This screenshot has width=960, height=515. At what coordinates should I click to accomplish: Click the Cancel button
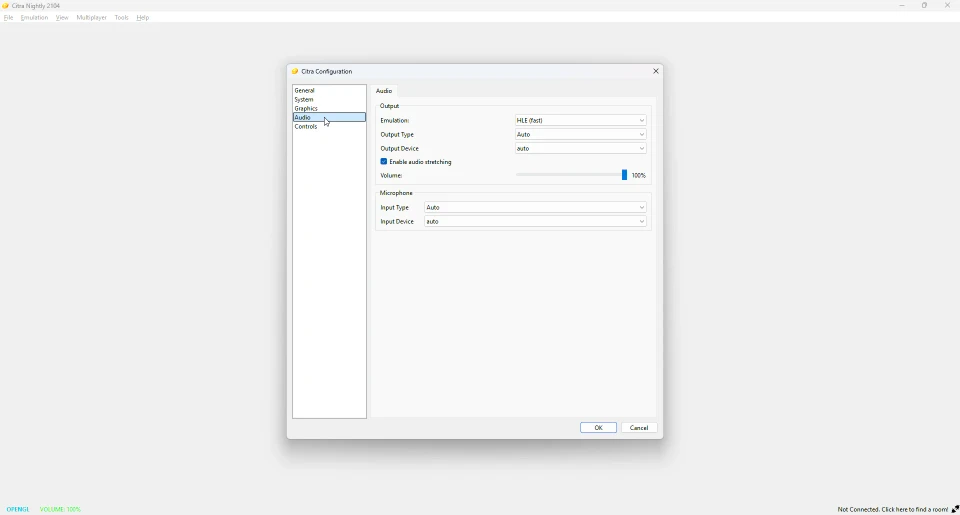coord(639,428)
